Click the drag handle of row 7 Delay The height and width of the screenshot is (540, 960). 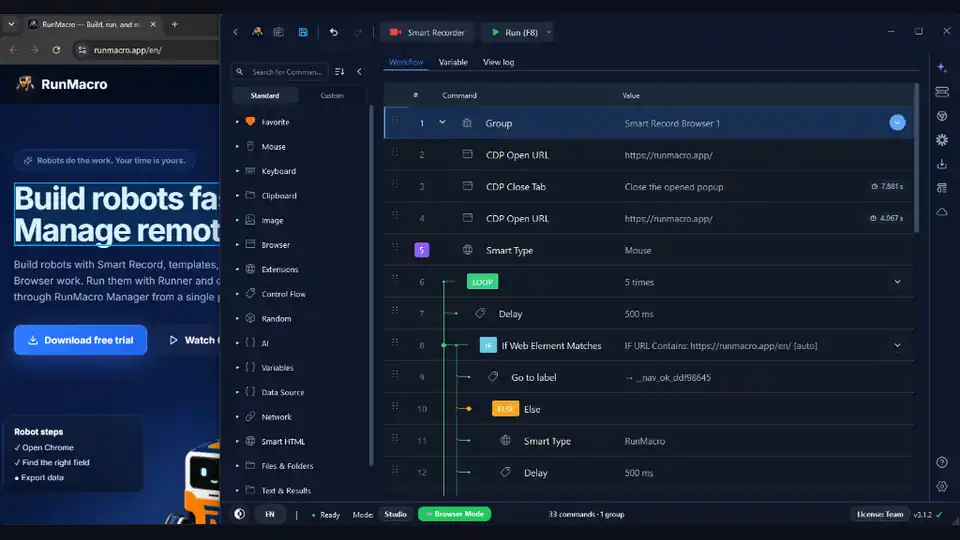[x=396, y=311]
